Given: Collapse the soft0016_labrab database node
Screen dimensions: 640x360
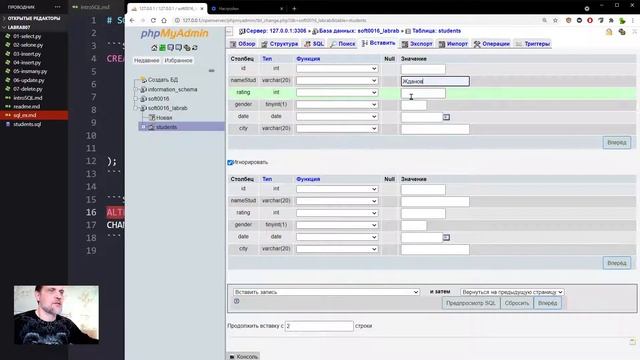Looking at the screenshot, I should point(136,108).
